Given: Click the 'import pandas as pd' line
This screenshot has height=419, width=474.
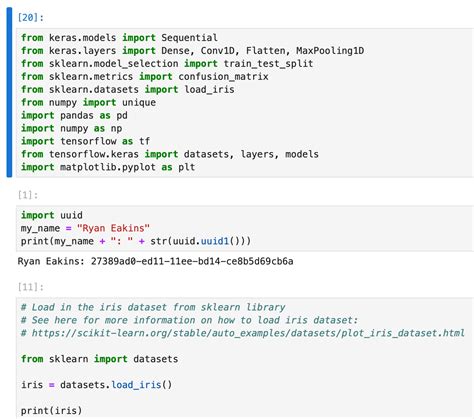Looking at the screenshot, I should tap(74, 115).
